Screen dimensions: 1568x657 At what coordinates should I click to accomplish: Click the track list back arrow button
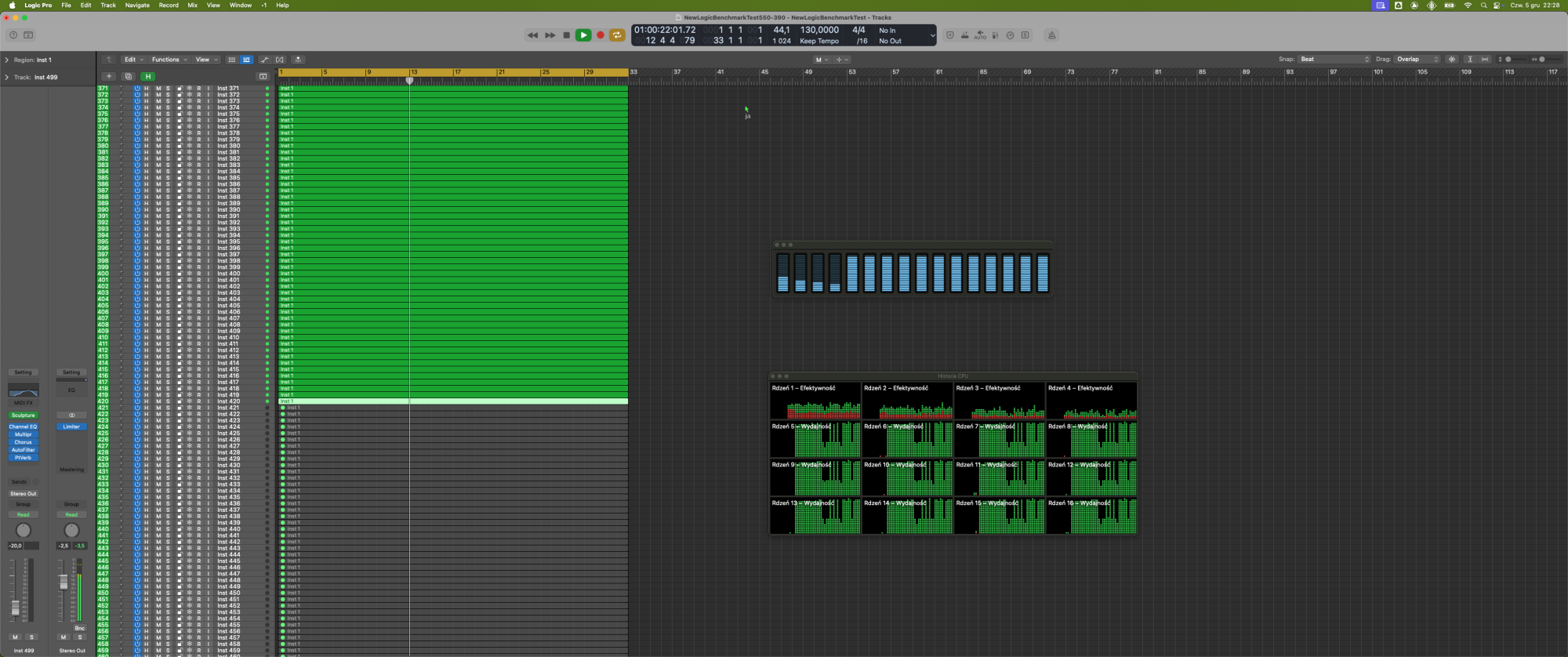(109, 60)
